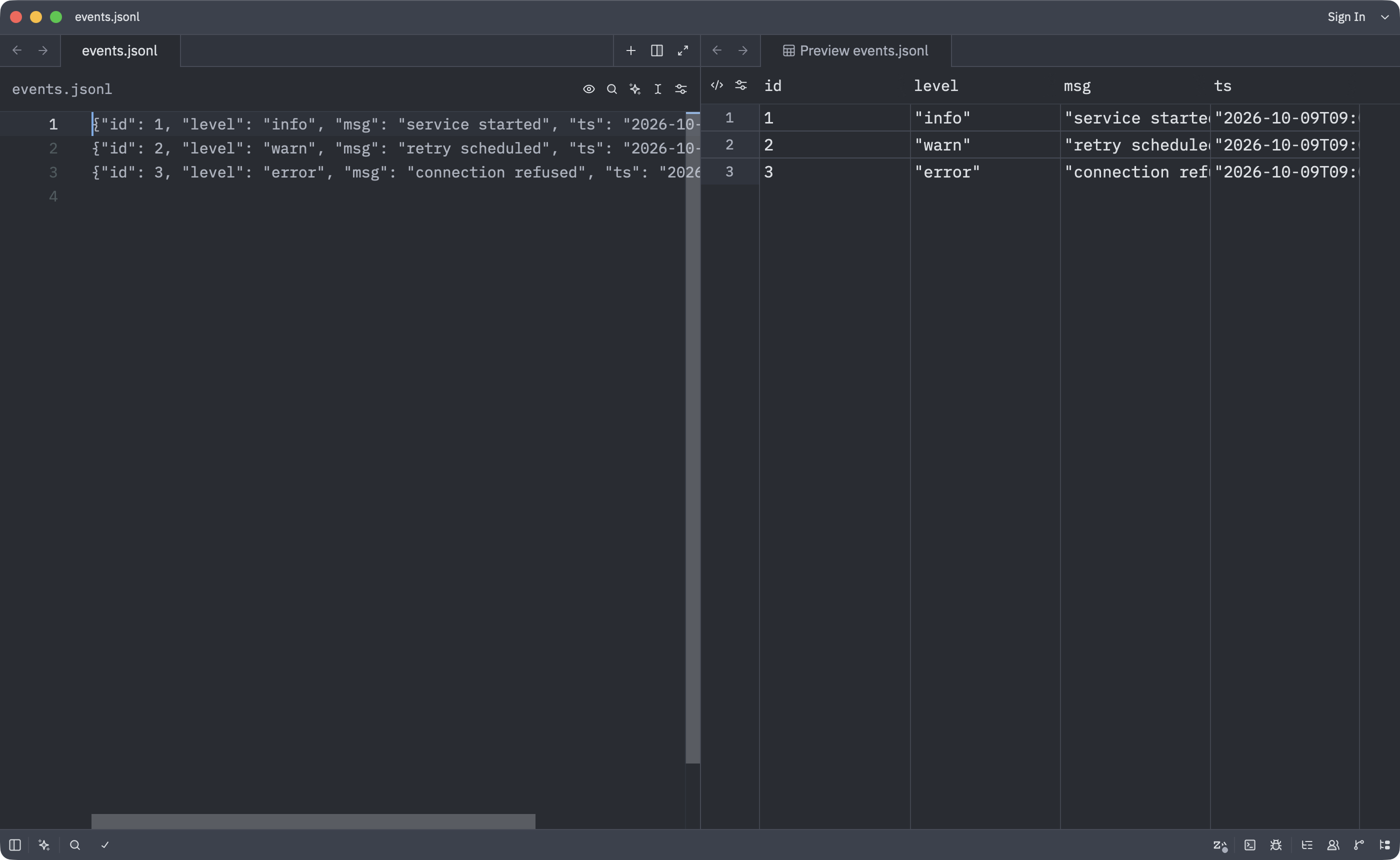This screenshot has width=1400, height=860.
Task: Click the vertical scrollbar in the editor
Action: 692,438
